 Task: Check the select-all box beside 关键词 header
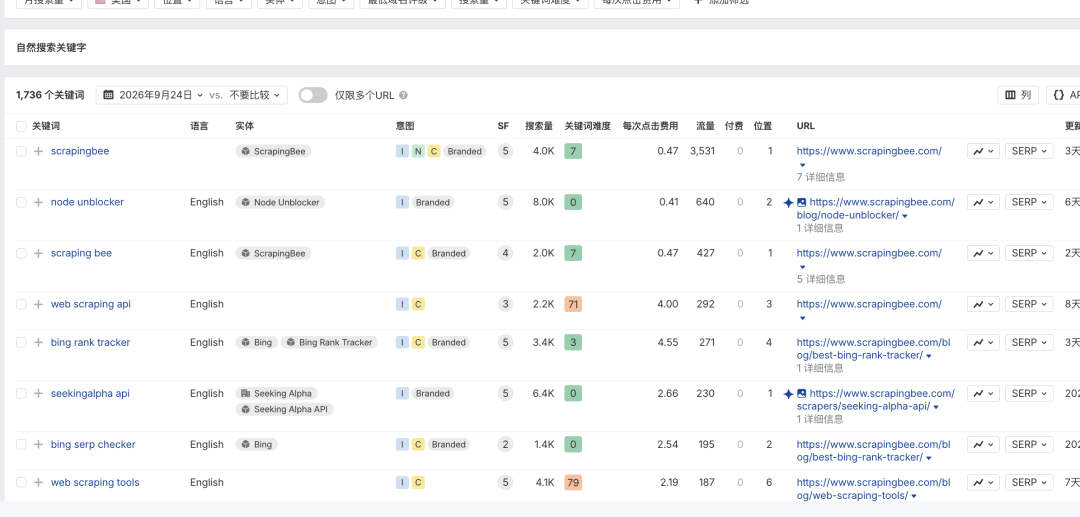coord(21,126)
